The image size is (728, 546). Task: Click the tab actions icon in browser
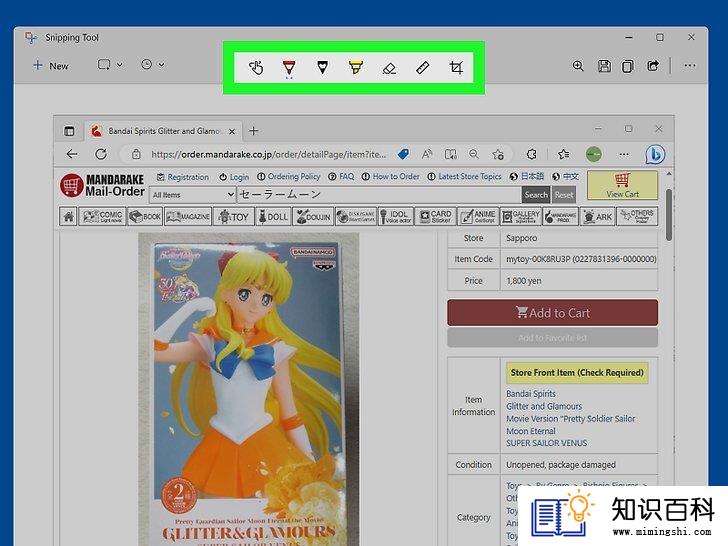point(69,131)
